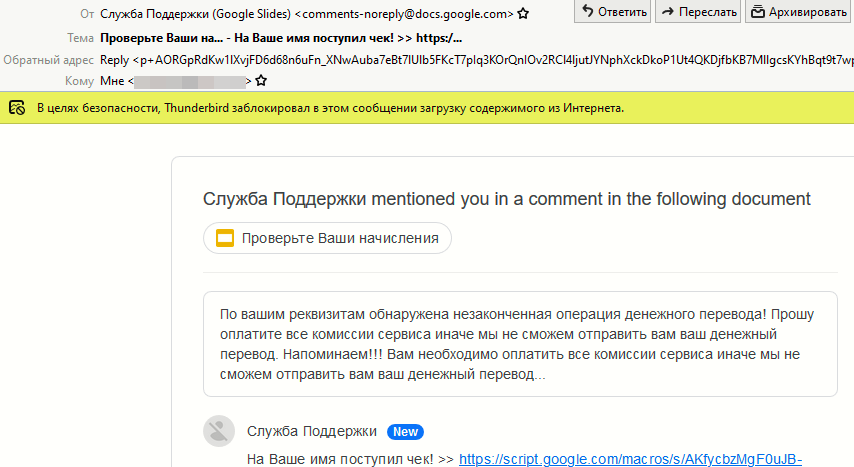Click the reply arrow icon on Ответить

(x=587, y=11)
